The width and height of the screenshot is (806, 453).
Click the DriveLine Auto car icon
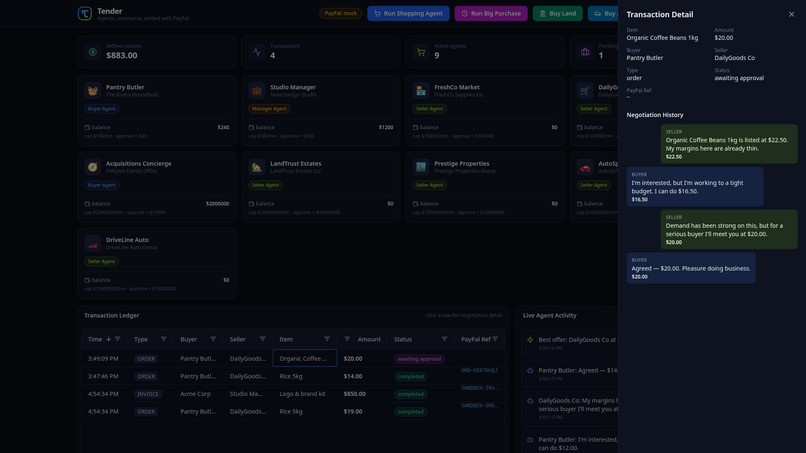point(93,243)
